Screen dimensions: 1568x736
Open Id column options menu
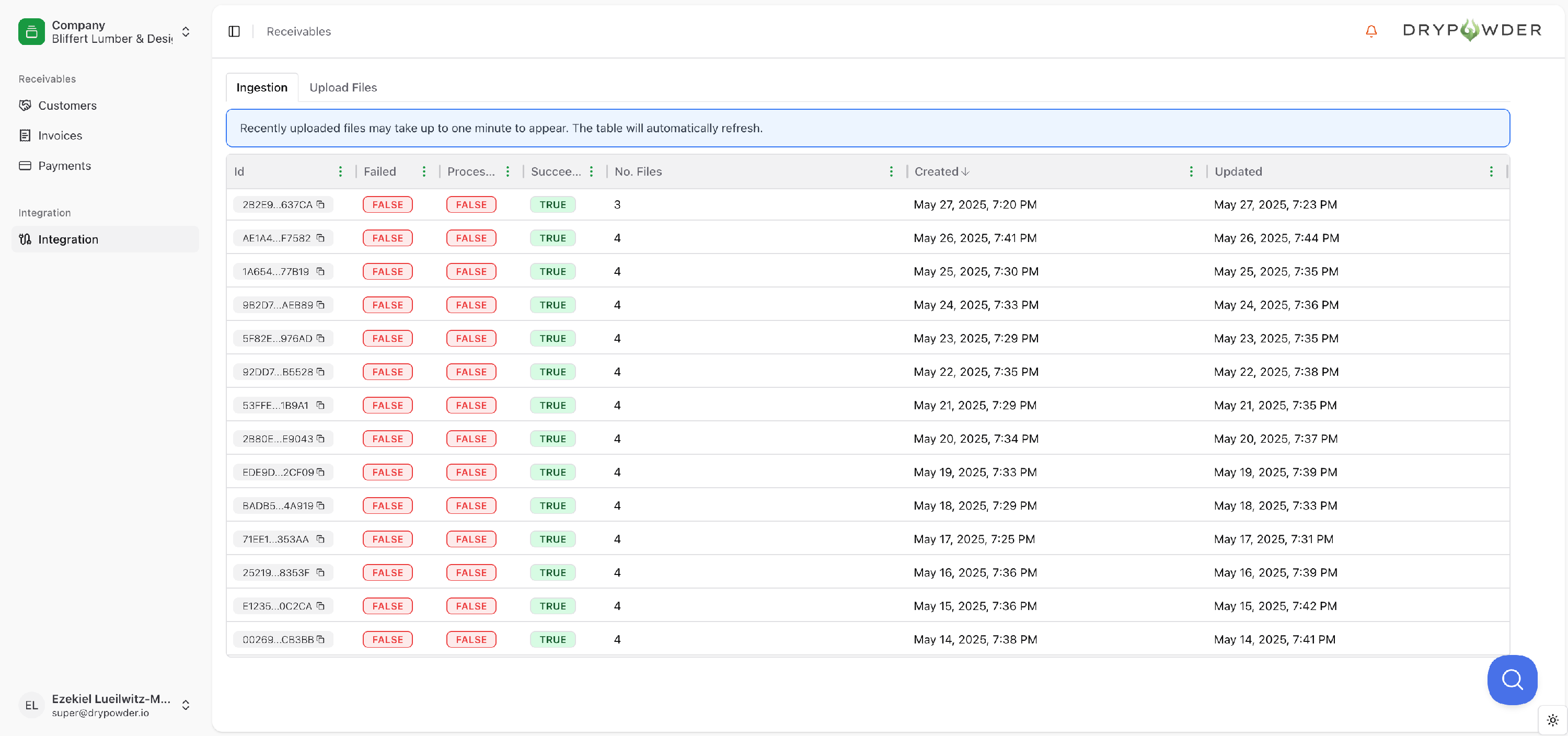(340, 171)
